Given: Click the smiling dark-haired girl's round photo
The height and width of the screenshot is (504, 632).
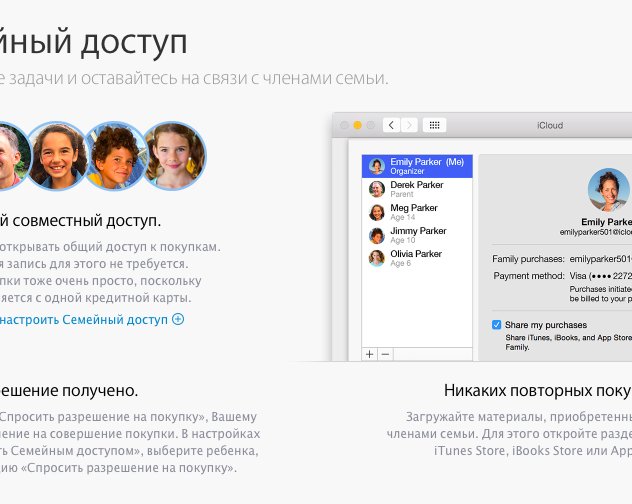Looking at the screenshot, I should coord(58,156).
